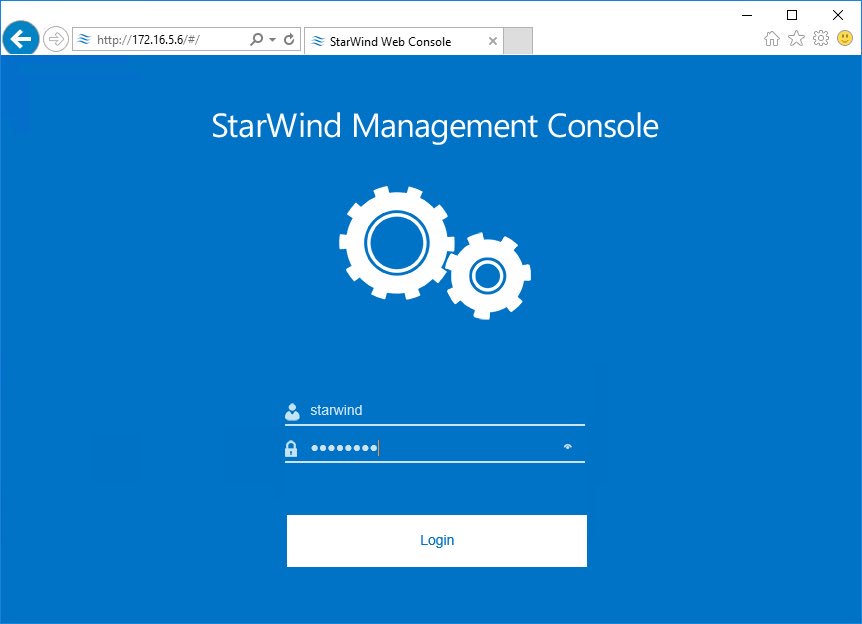Open favorites with the star icon
This screenshot has height=624, width=862.
coord(795,37)
